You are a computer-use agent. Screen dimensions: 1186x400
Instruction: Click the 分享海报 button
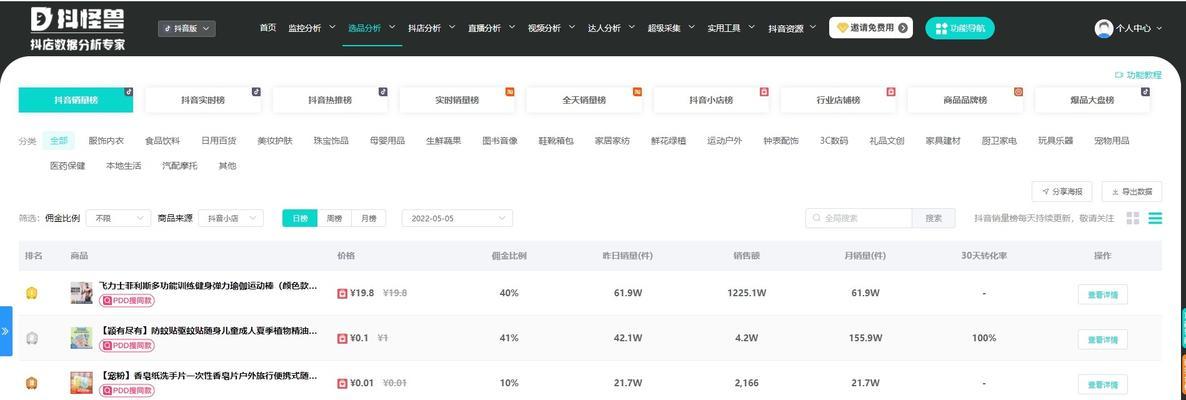tap(1062, 191)
